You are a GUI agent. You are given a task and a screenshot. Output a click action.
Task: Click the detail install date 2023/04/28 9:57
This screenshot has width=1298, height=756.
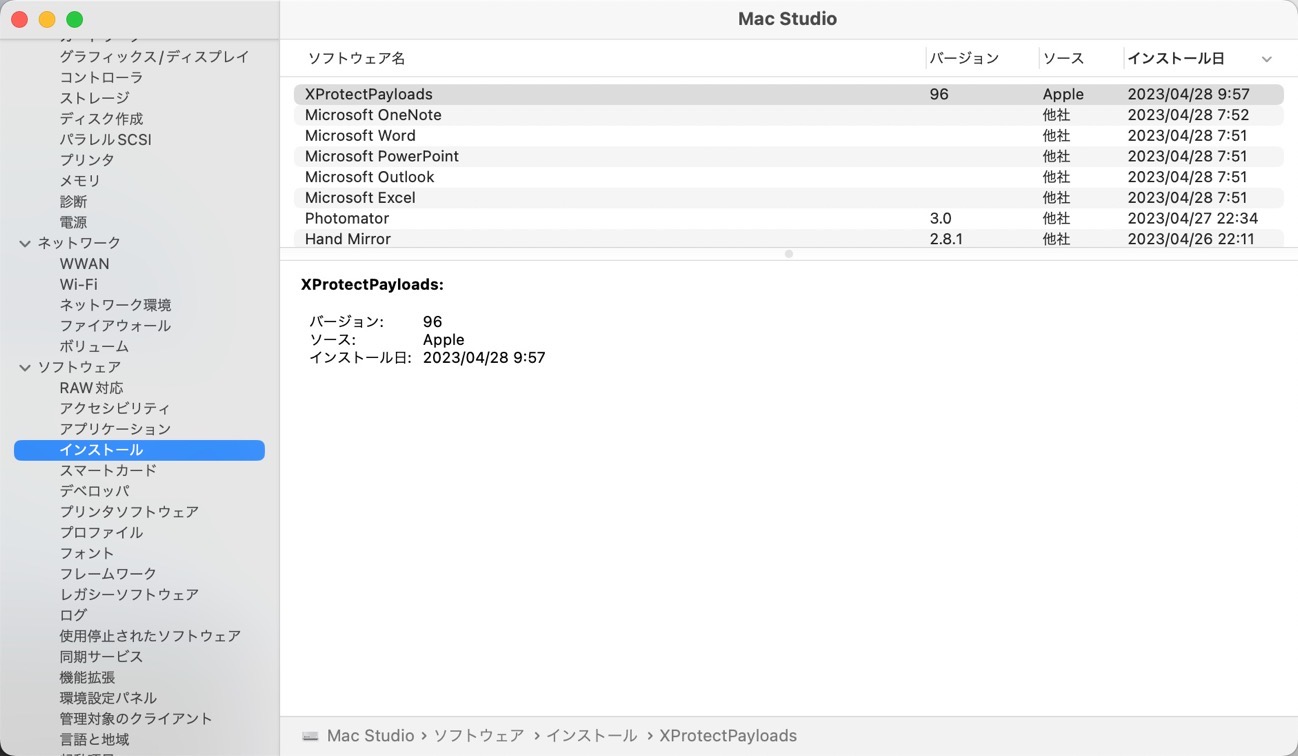point(484,358)
